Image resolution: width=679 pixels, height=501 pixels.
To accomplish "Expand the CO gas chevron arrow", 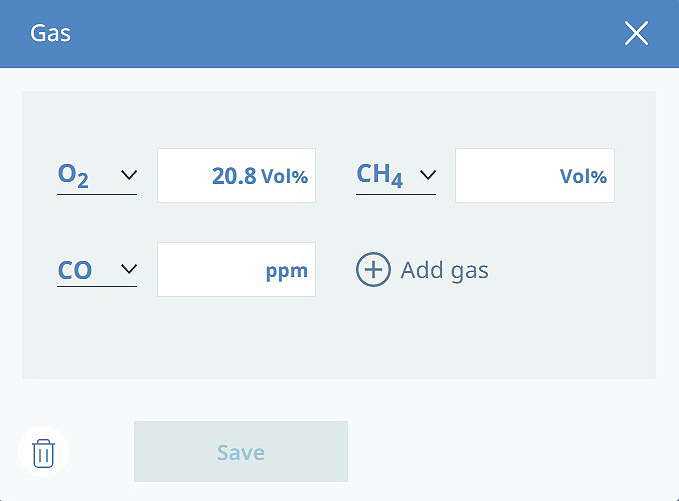I will pos(129,269).
